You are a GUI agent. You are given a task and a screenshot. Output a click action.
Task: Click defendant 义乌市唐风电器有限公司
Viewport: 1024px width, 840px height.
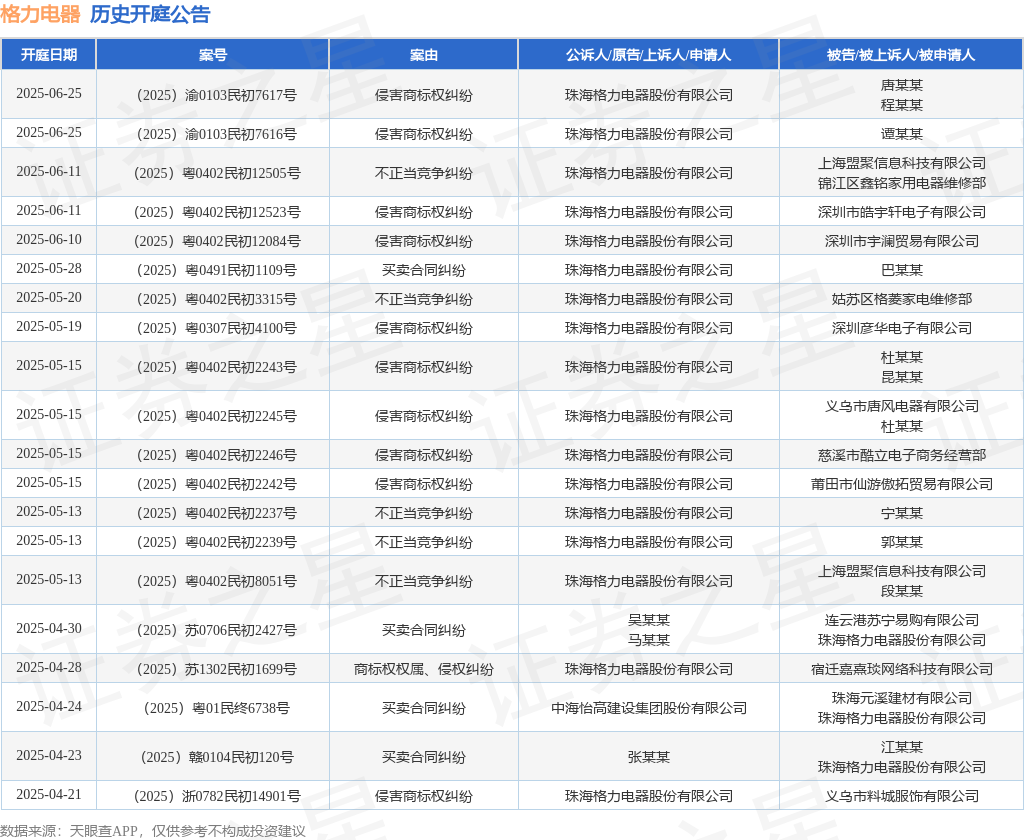click(901, 407)
